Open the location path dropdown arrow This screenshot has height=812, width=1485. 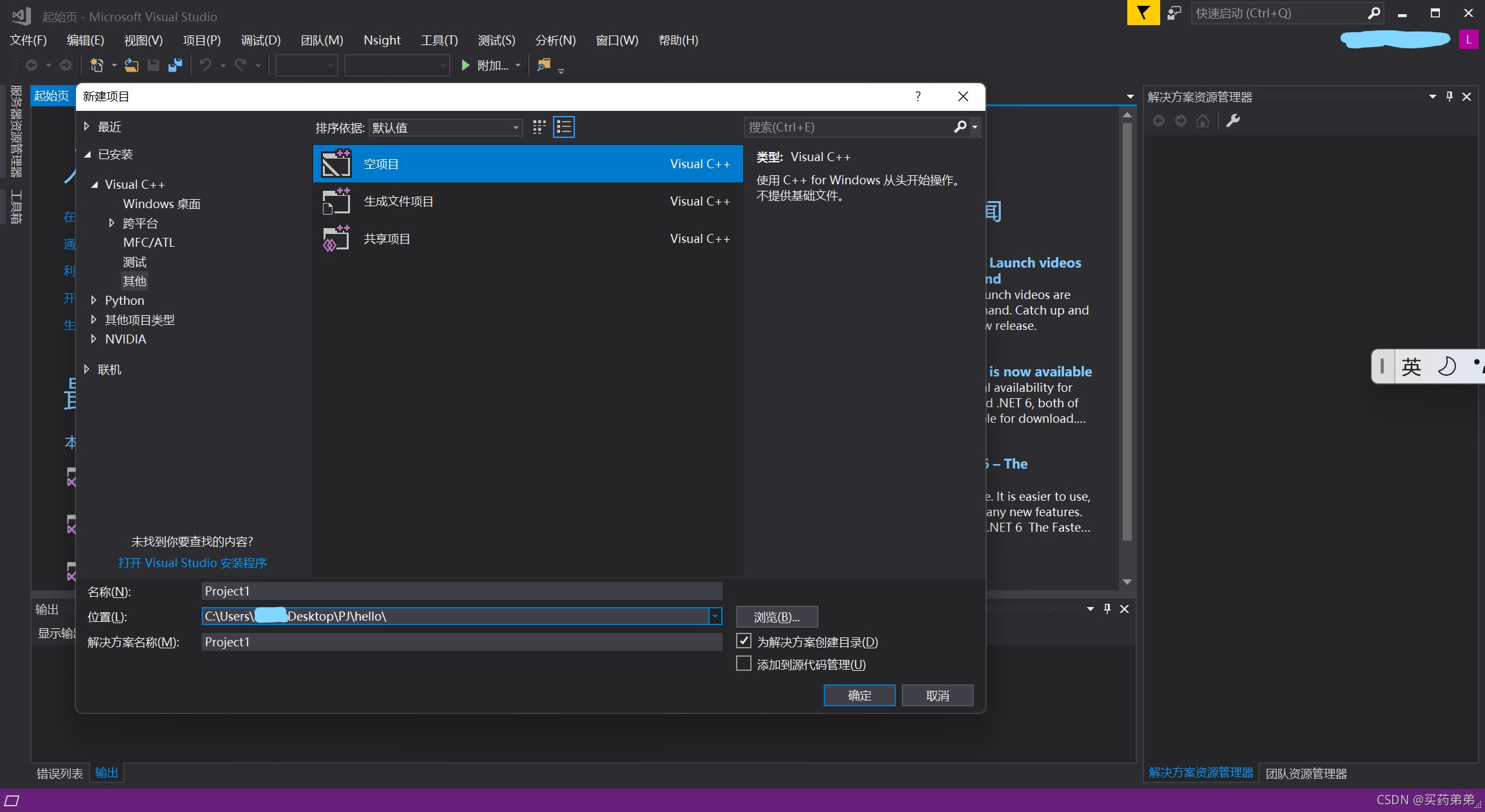[715, 616]
